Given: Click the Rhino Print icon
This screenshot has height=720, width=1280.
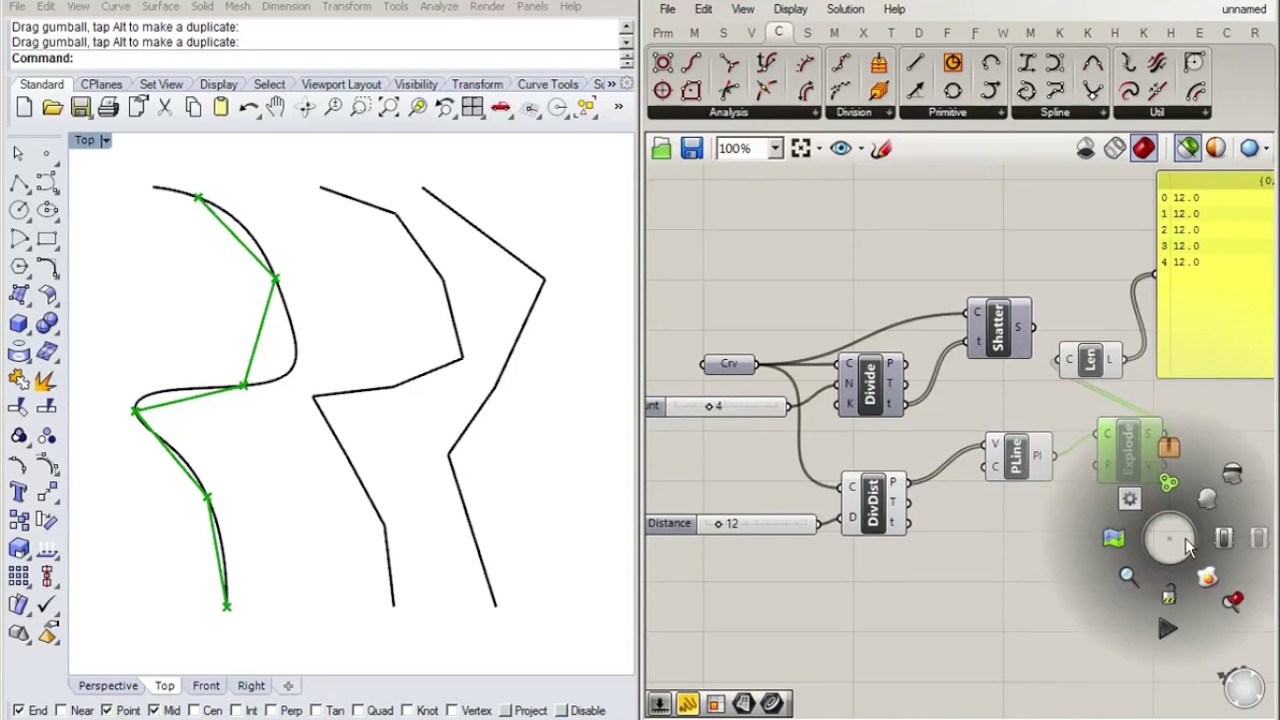Looking at the screenshot, I should pos(109,108).
